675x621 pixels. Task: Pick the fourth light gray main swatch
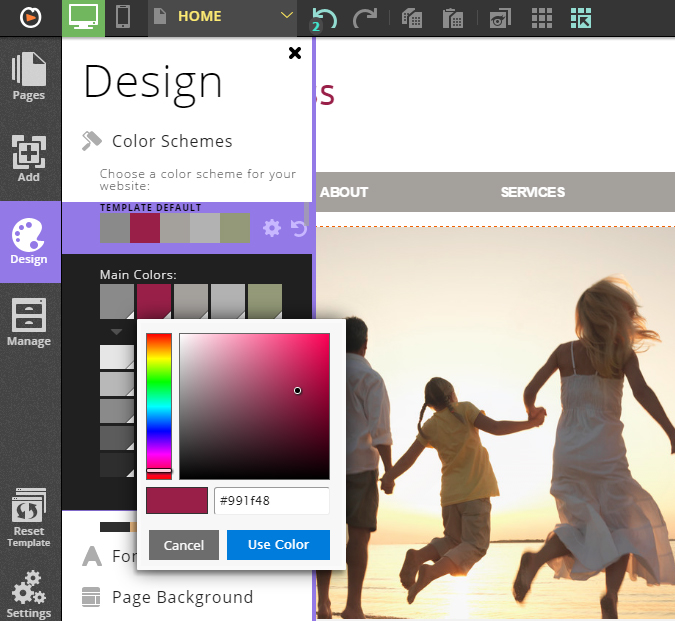click(x=228, y=301)
